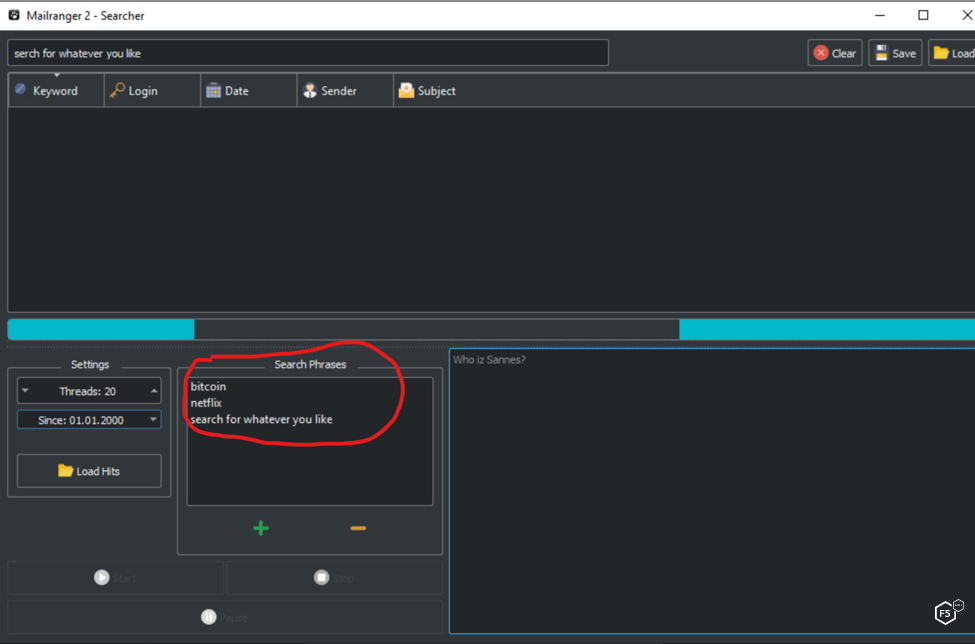Click the Clear button with red icon

pyautogui.click(x=835, y=53)
